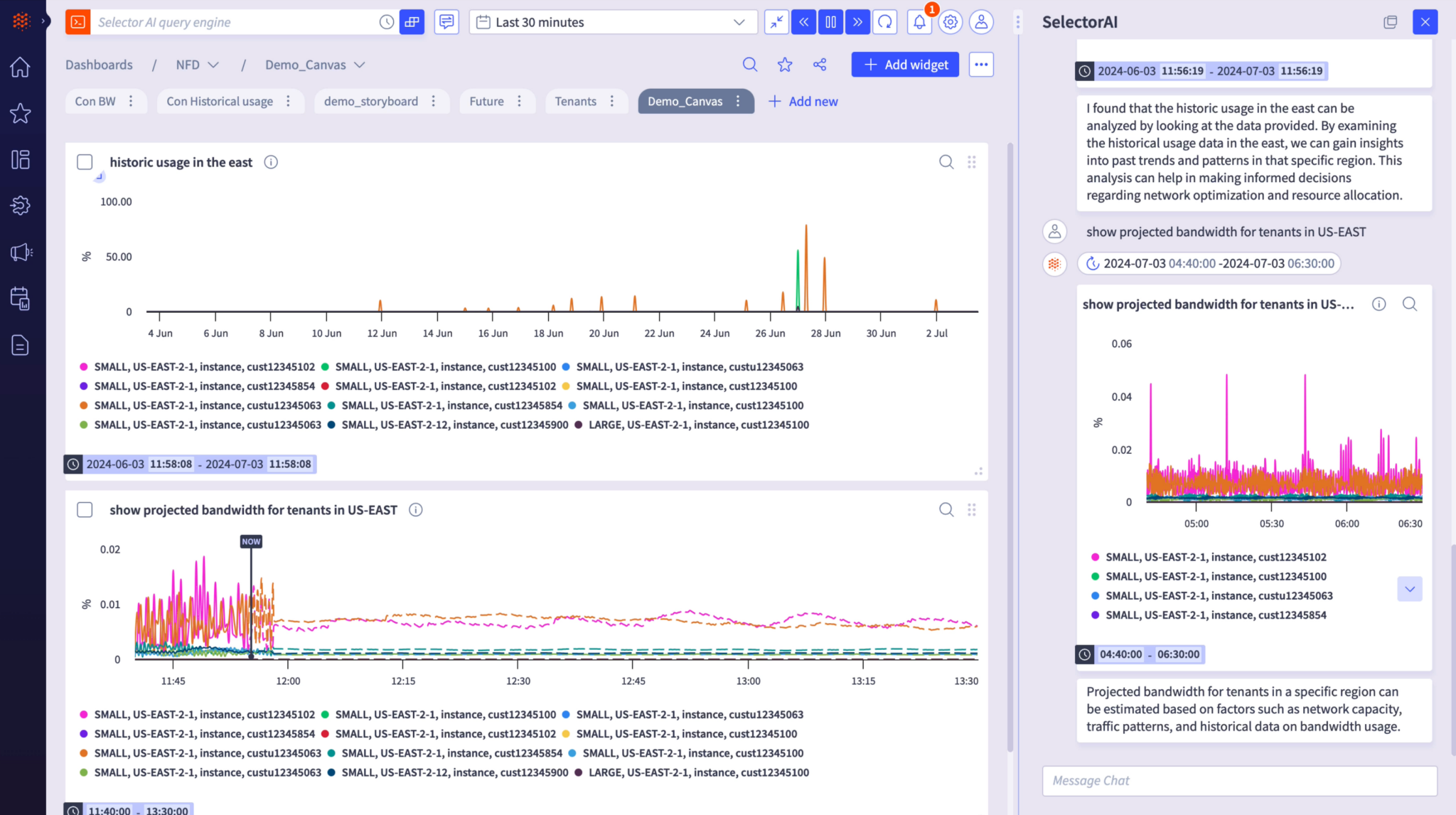Click the megaphone alerts sidebar icon
This screenshot has width=1456, height=815.
(x=21, y=252)
